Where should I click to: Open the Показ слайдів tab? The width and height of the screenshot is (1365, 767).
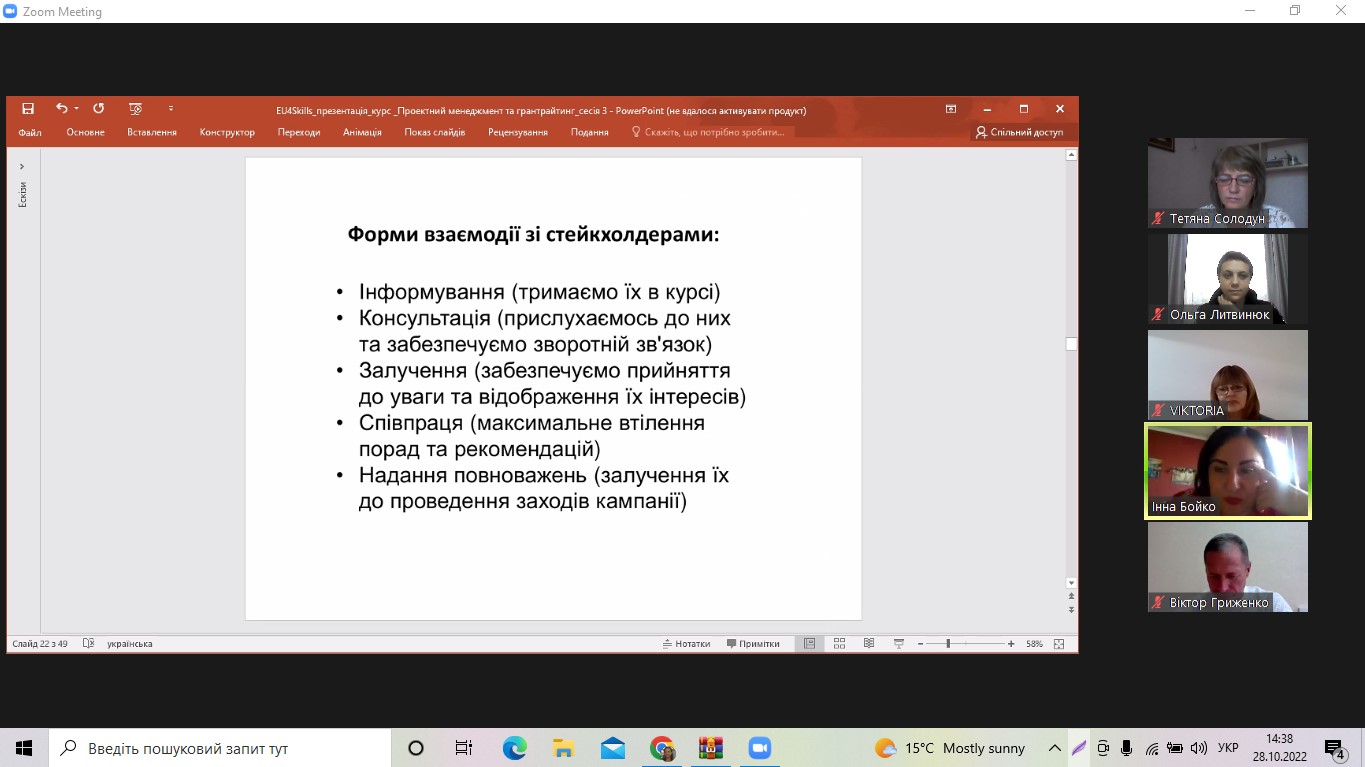(434, 132)
